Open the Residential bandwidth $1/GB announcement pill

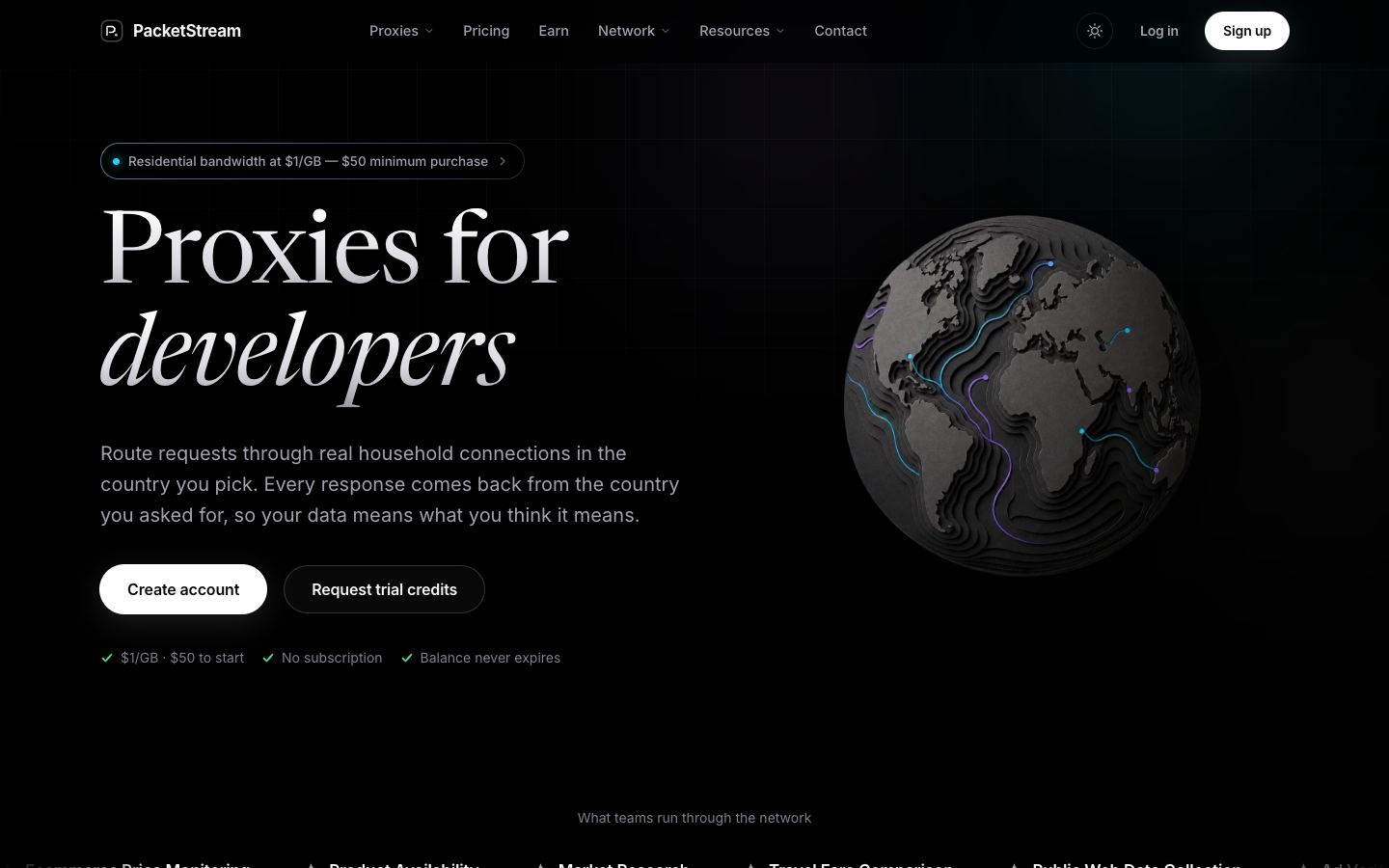(313, 161)
